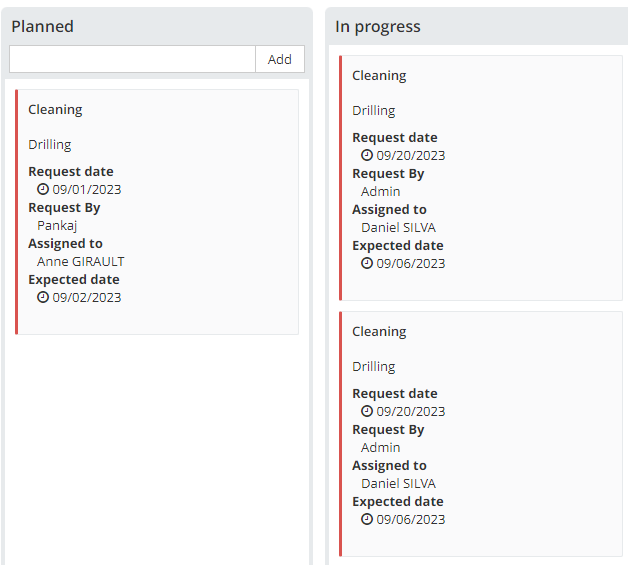Click Request date clock icon in top In progress card
628x565 pixels.
pyautogui.click(x=367, y=155)
